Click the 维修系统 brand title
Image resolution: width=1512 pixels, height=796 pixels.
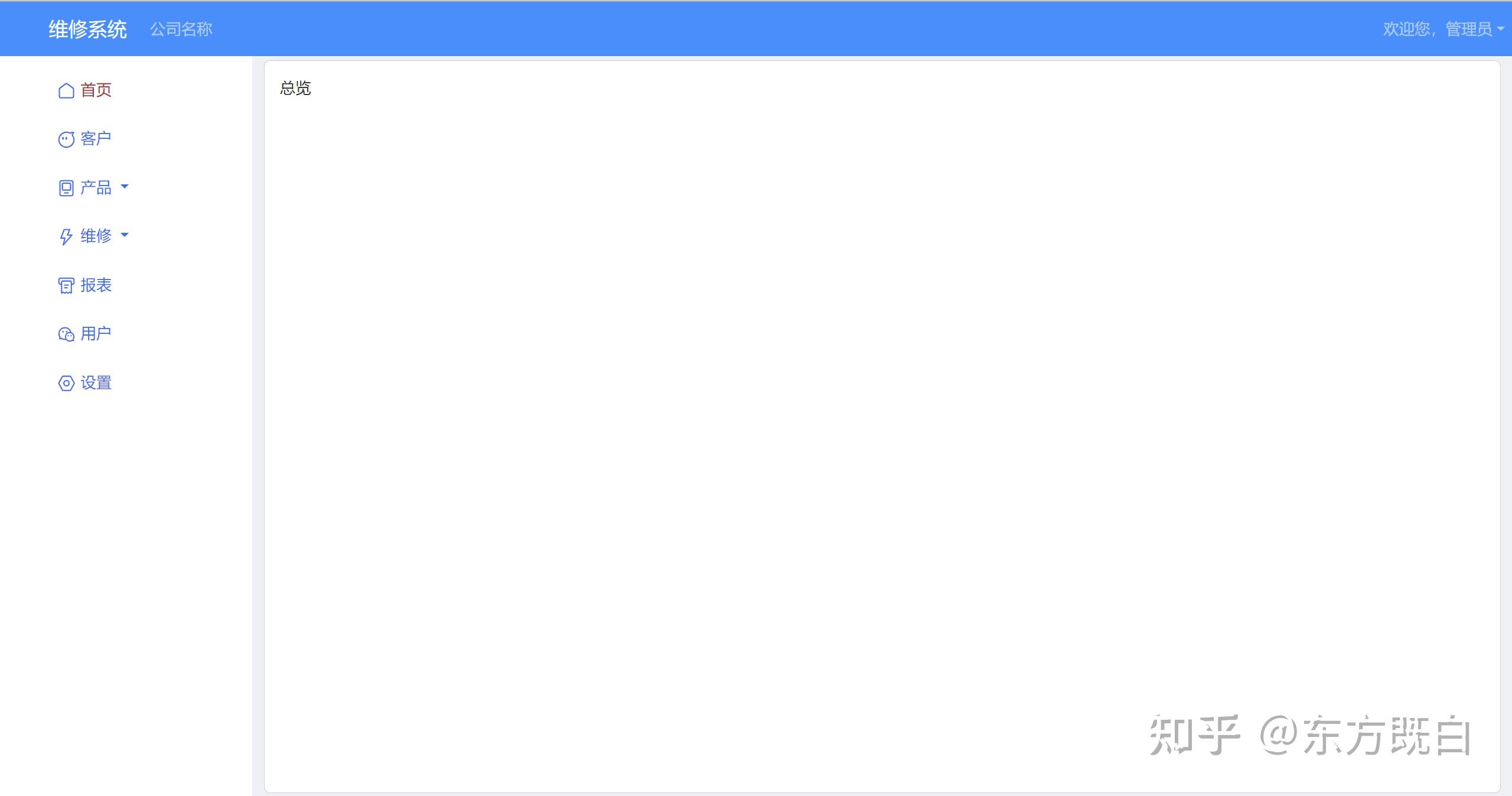tap(88, 29)
